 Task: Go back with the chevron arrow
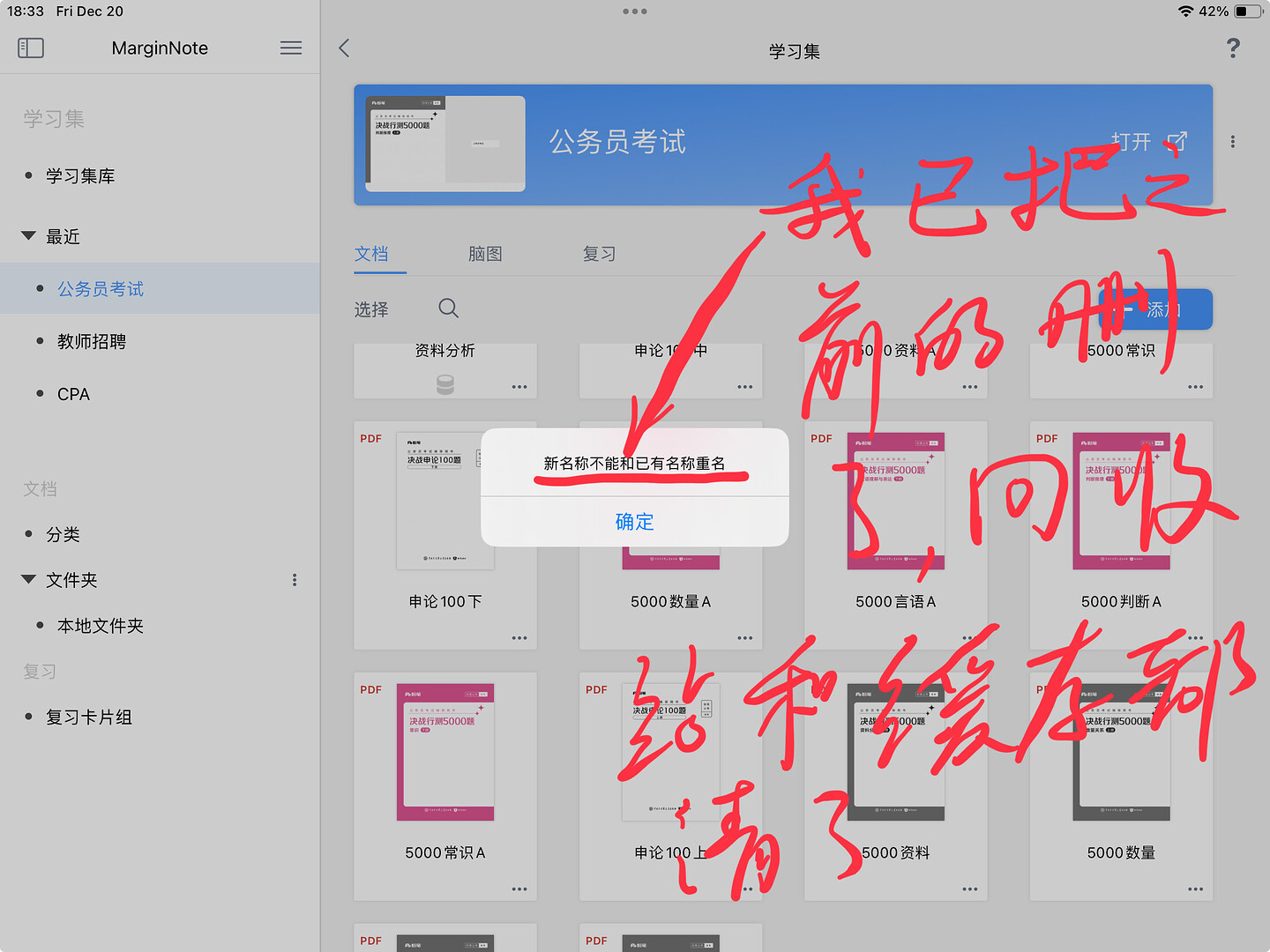tap(345, 48)
